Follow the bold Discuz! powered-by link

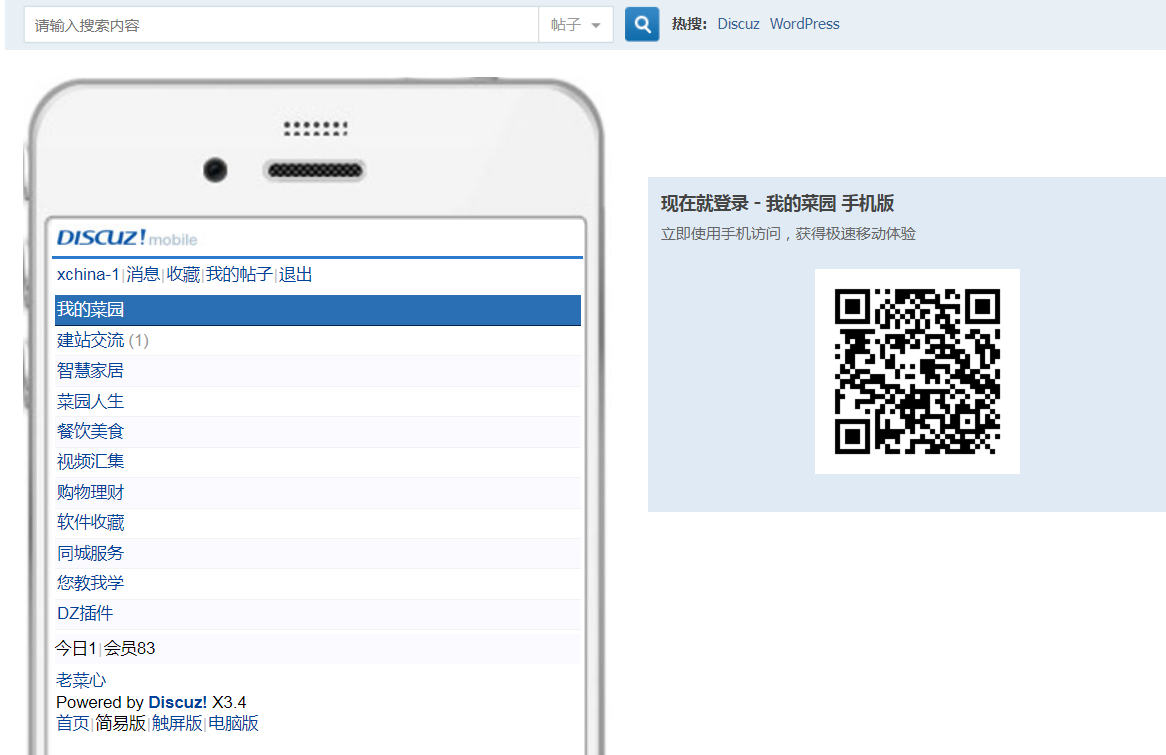178,702
